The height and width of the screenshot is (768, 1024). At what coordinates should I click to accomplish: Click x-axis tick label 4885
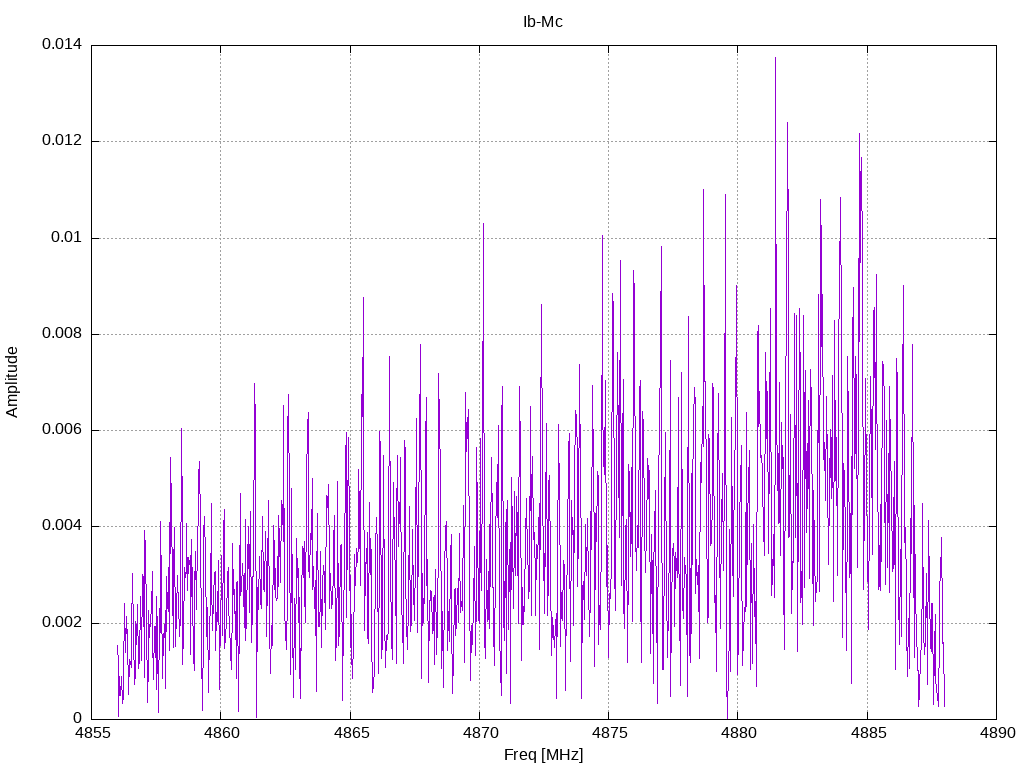[x=868, y=733]
